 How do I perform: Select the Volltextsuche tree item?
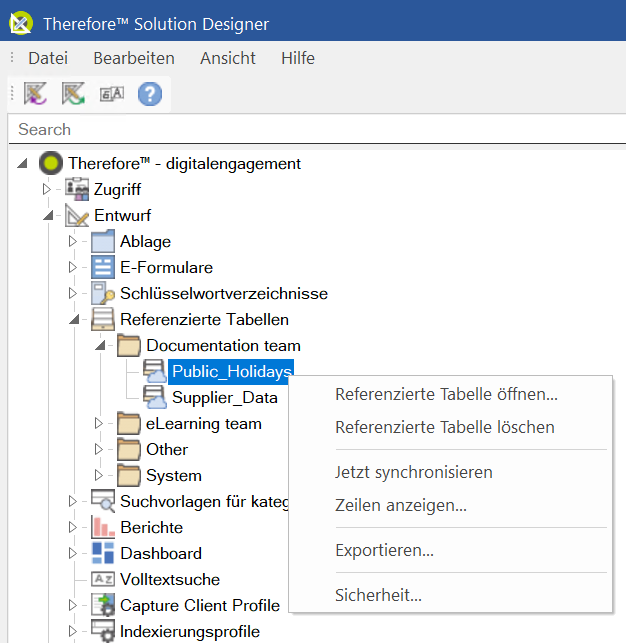coord(170,579)
